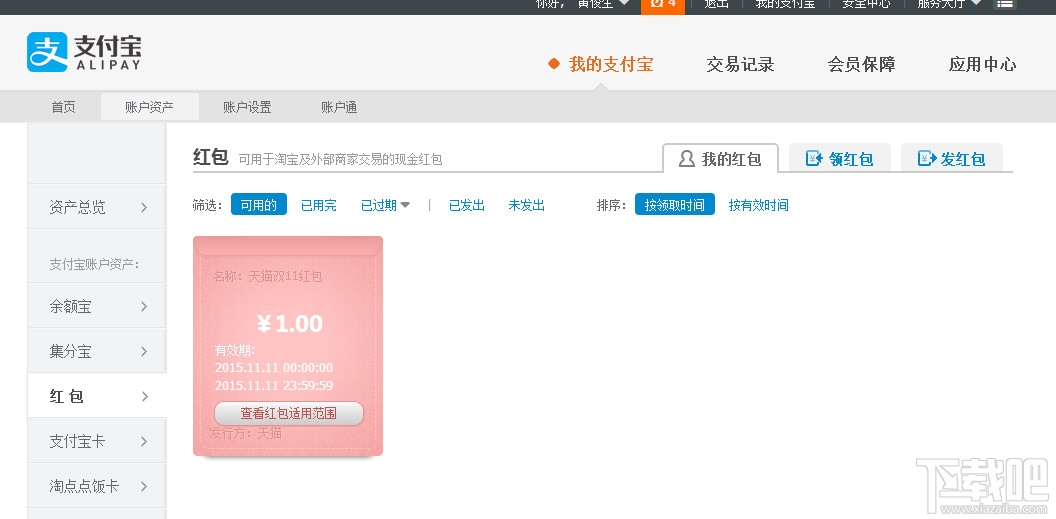Image resolution: width=1056 pixels, height=519 pixels.
Task: Sort by 按有效时间
Action: 758,205
